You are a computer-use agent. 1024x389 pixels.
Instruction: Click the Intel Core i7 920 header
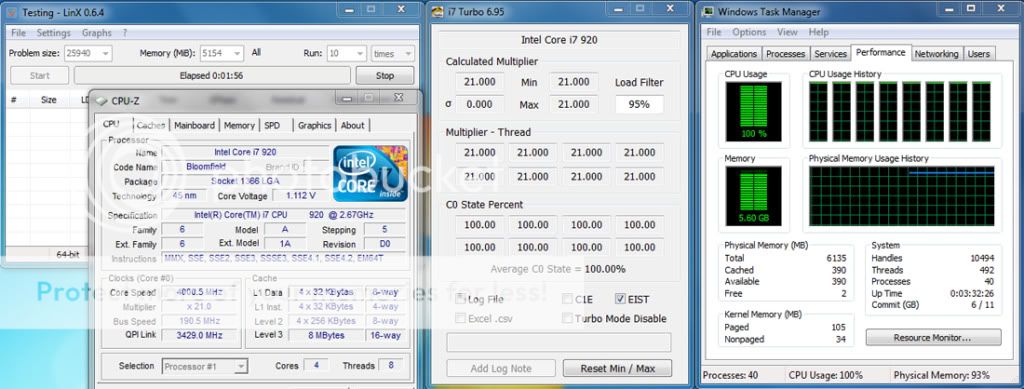point(559,40)
